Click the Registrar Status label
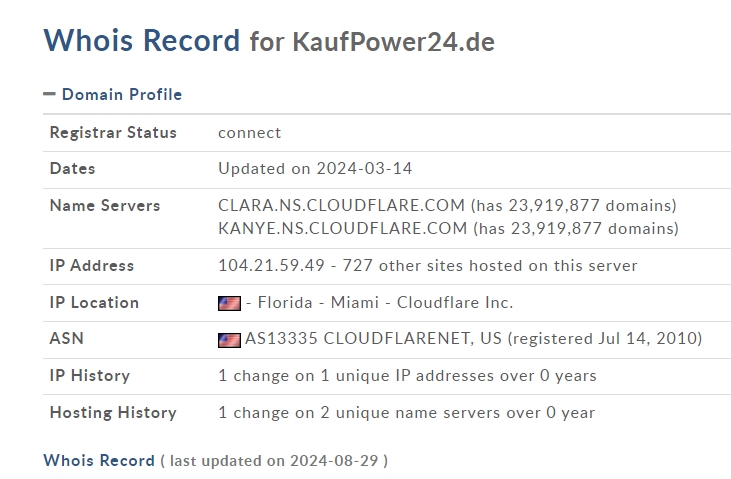 coord(113,132)
